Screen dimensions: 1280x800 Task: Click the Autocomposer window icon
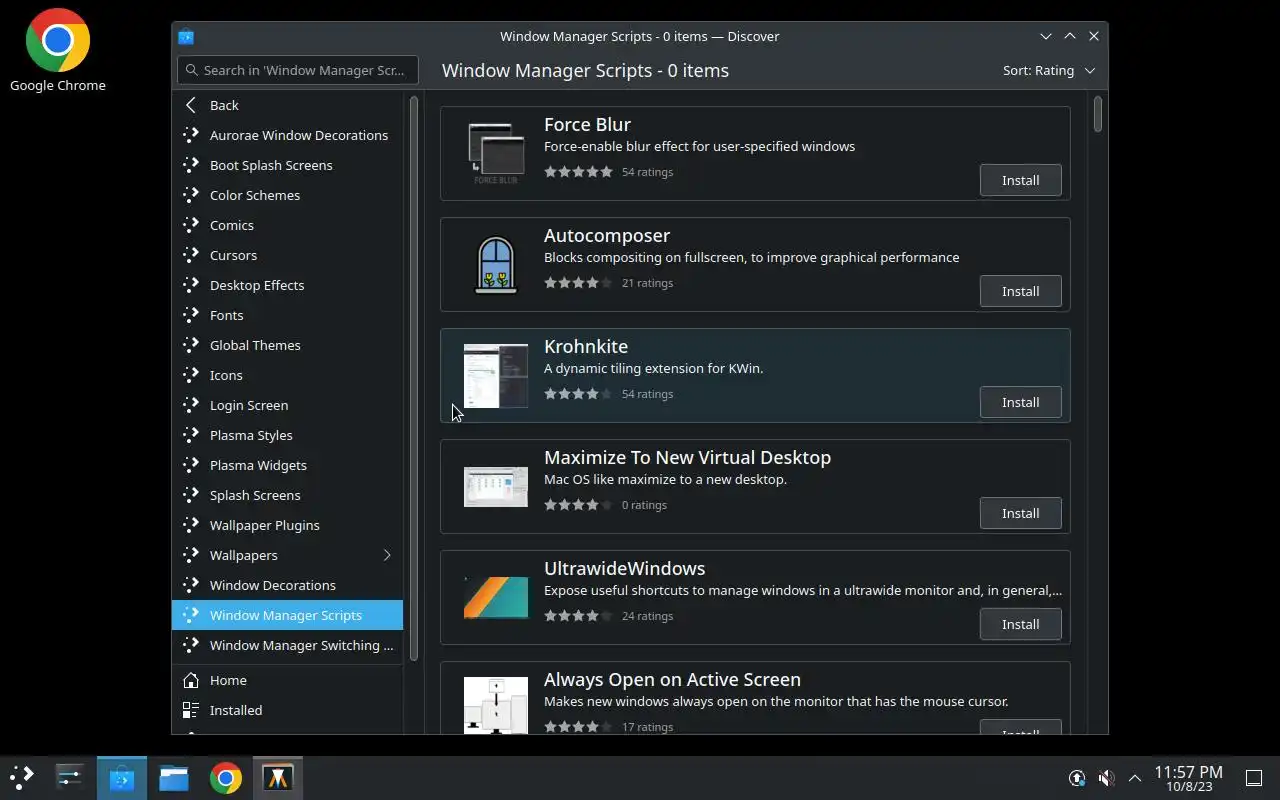[x=496, y=264]
